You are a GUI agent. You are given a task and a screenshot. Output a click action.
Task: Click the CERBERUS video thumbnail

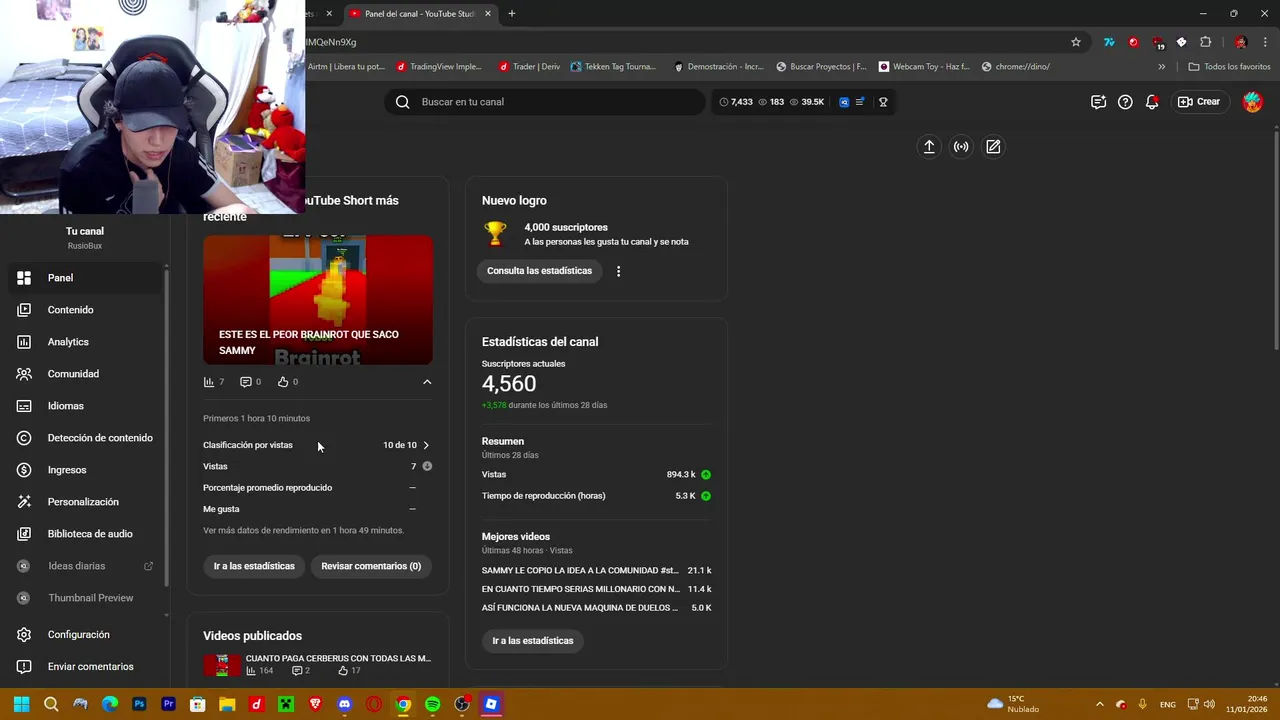pos(222,665)
